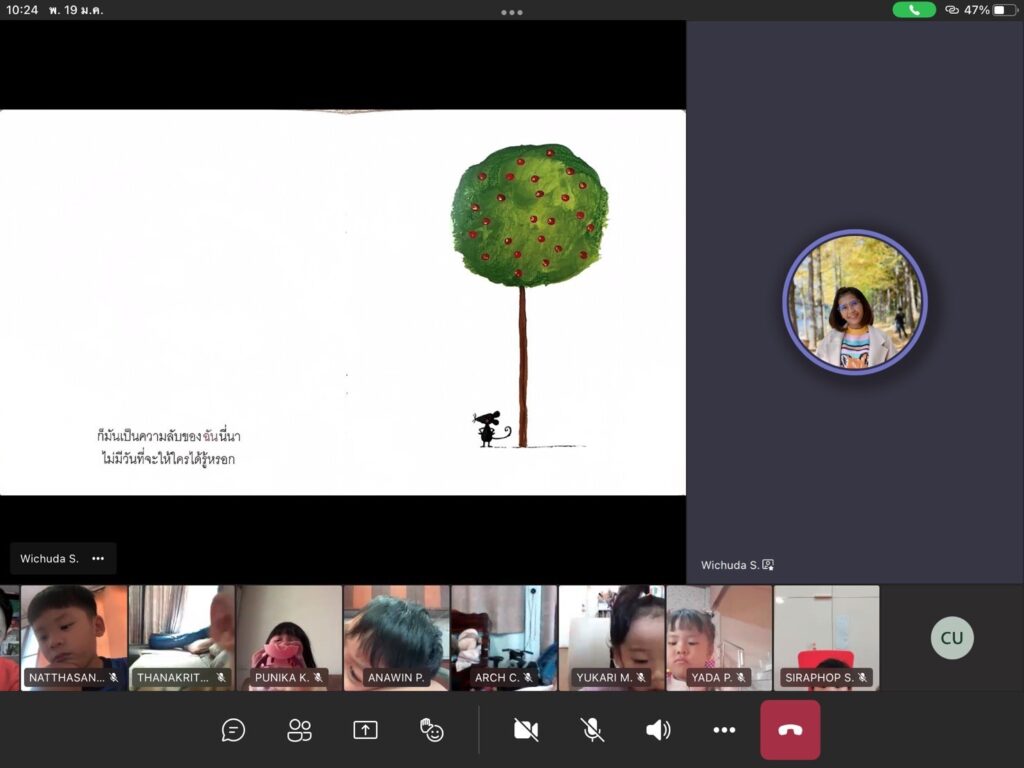The width and height of the screenshot is (1024, 768).
Task: Unmute the microphone
Action: tap(593, 730)
